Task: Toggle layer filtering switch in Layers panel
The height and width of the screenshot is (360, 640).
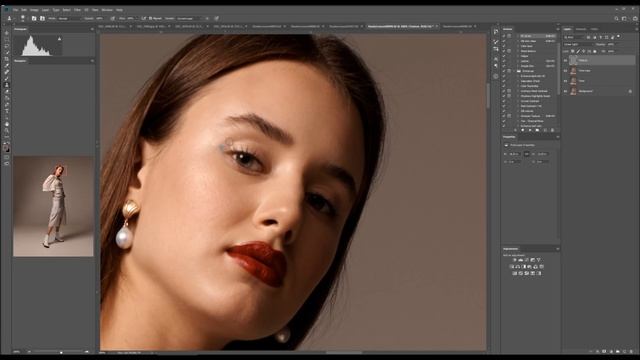Action: click(x=619, y=37)
